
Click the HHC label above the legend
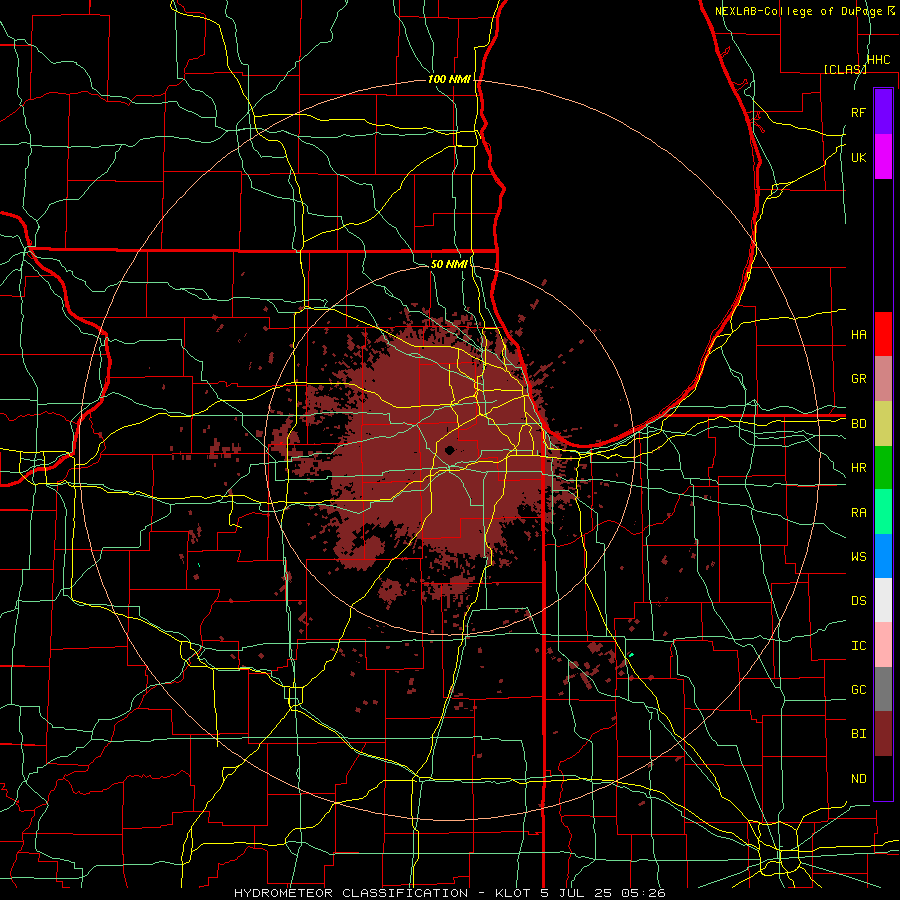[x=878, y=60]
